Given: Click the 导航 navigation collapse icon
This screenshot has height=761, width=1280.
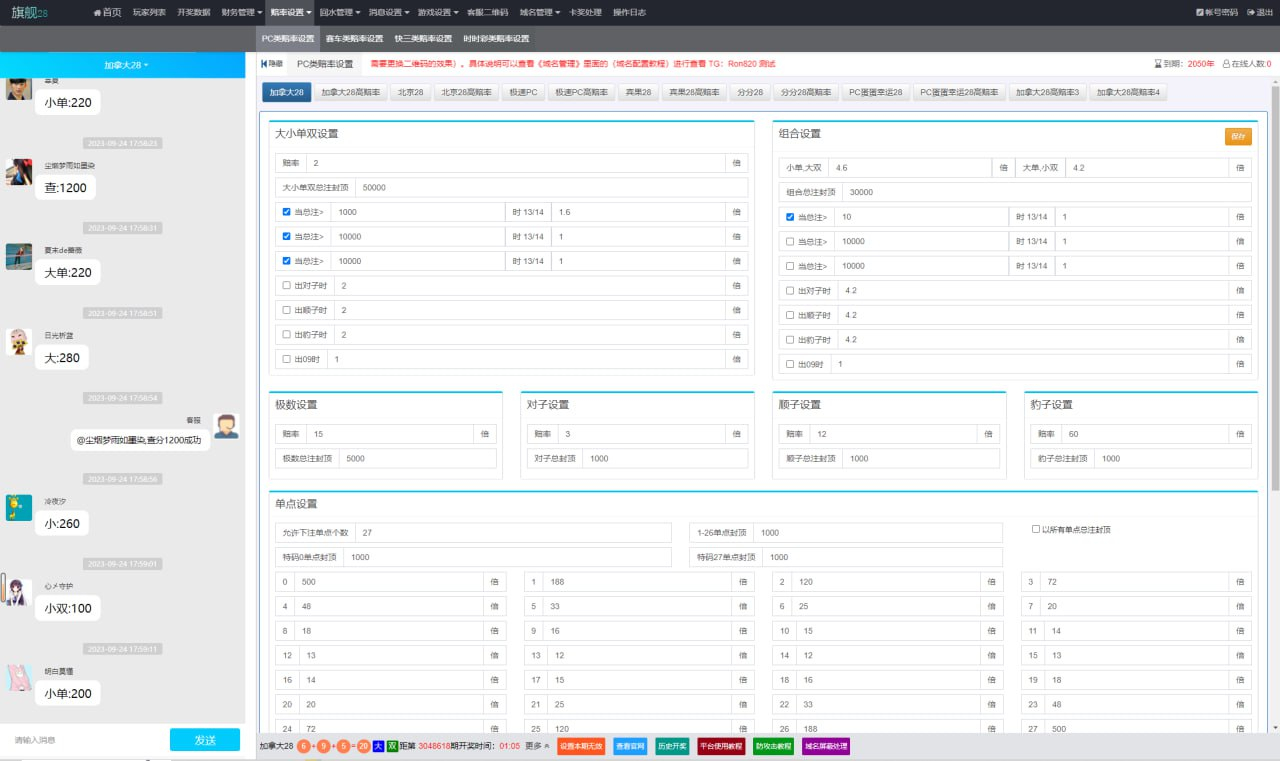Looking at the screenshot, I should 264,64.
